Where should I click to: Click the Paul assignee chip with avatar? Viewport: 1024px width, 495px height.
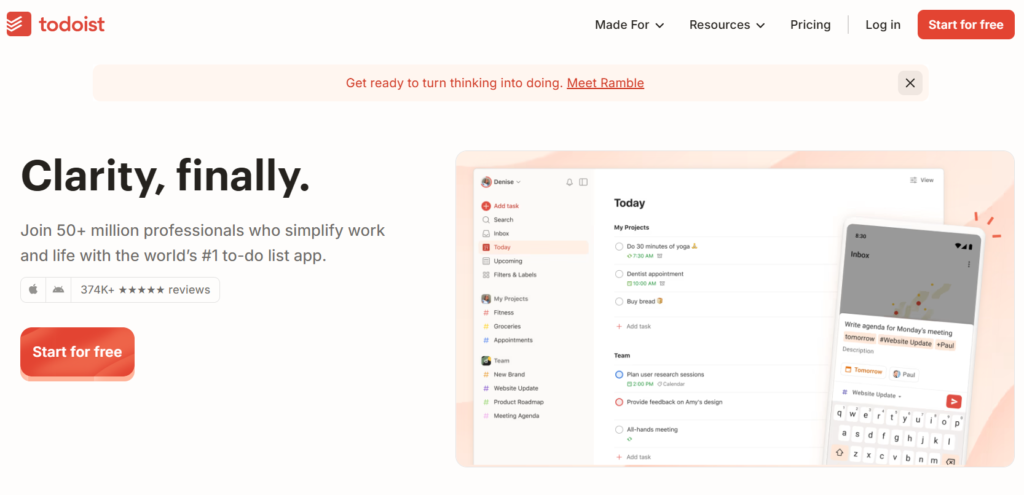pyautogui.click(x=904, y=374)
